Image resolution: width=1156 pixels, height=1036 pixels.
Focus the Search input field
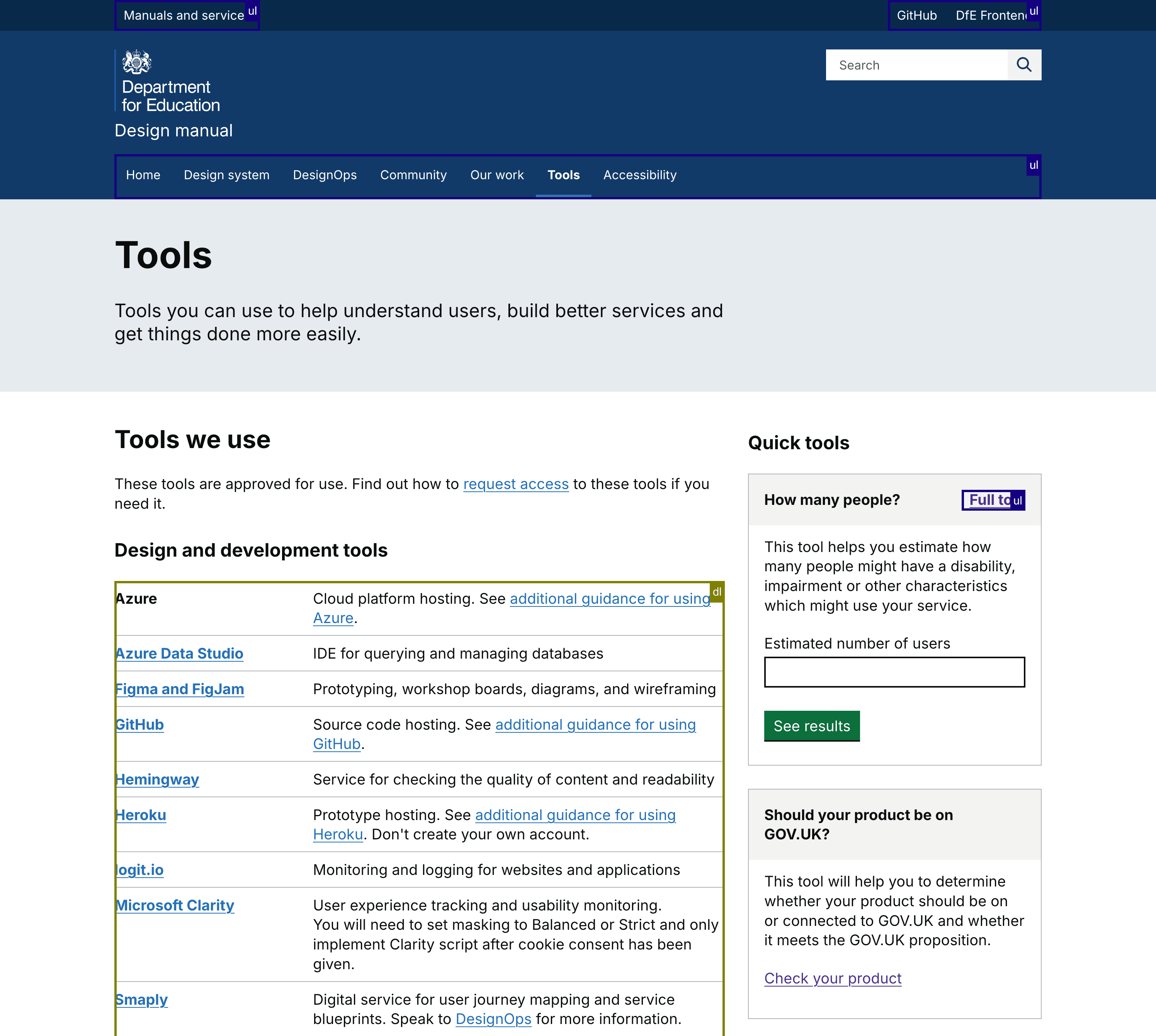coord(916,65)
